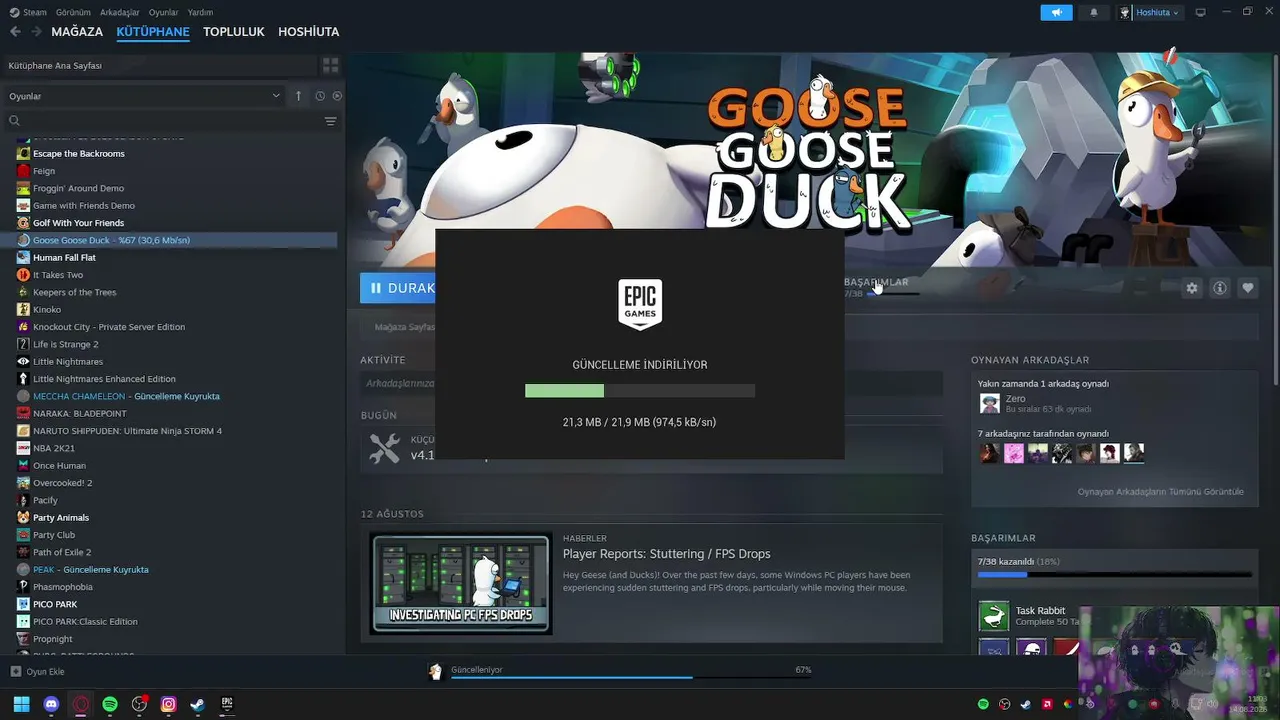Click Oyun Ekle to add a game

coord(38,672)
